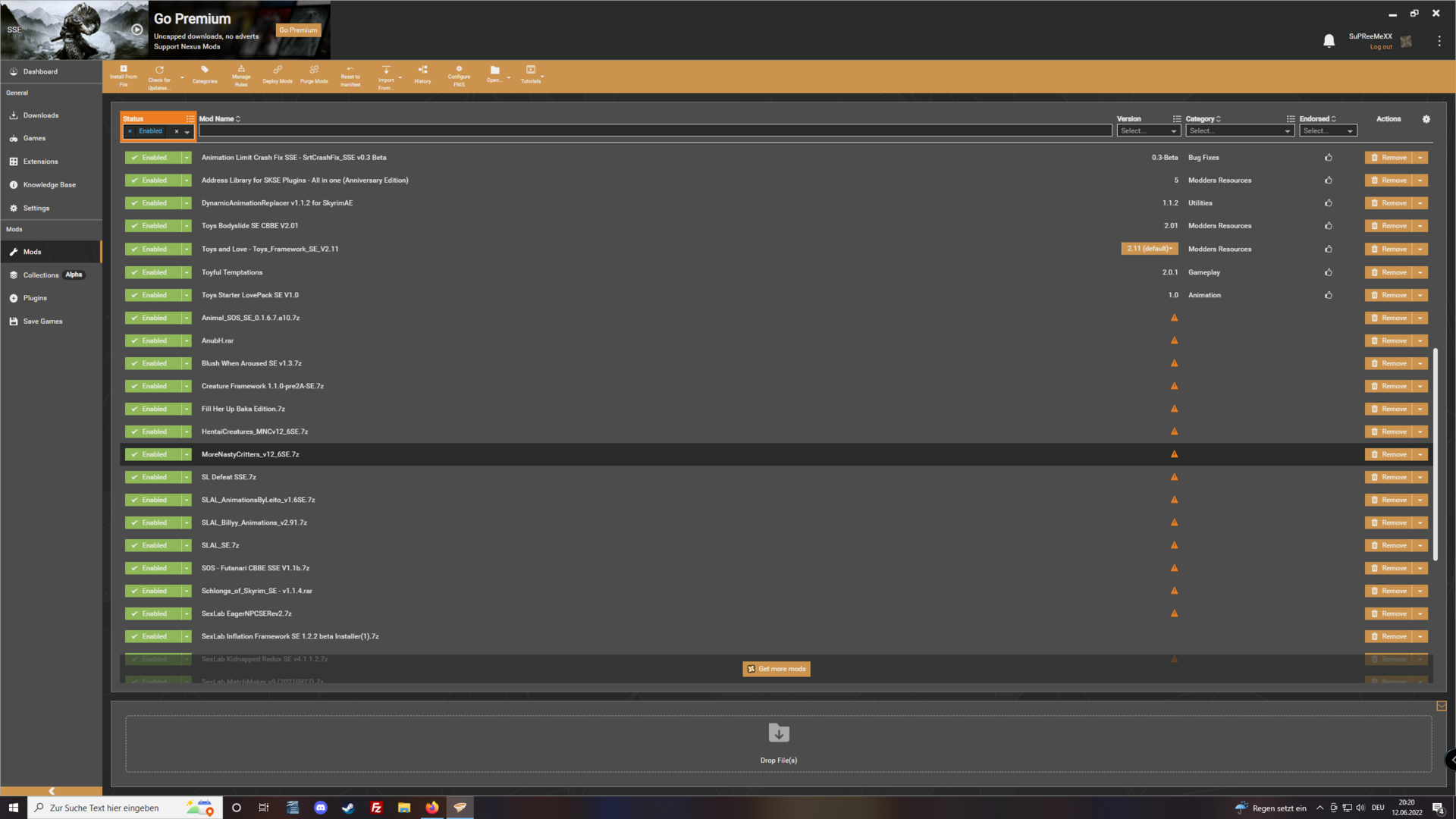Open Extensions page
The image size is (1456, 819).
pyautogui.click(x=40, y=162)
